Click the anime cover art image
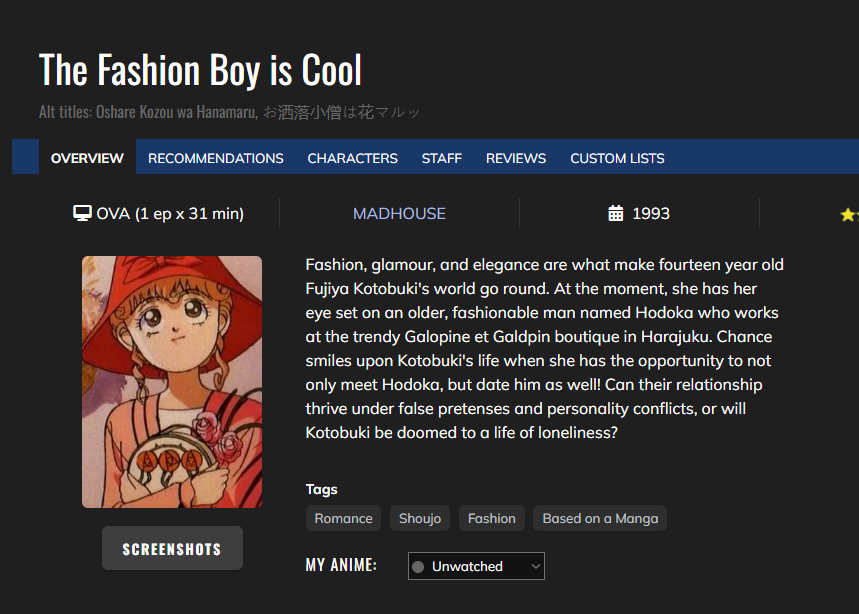859x614 pixels. [x=172, y=382]
